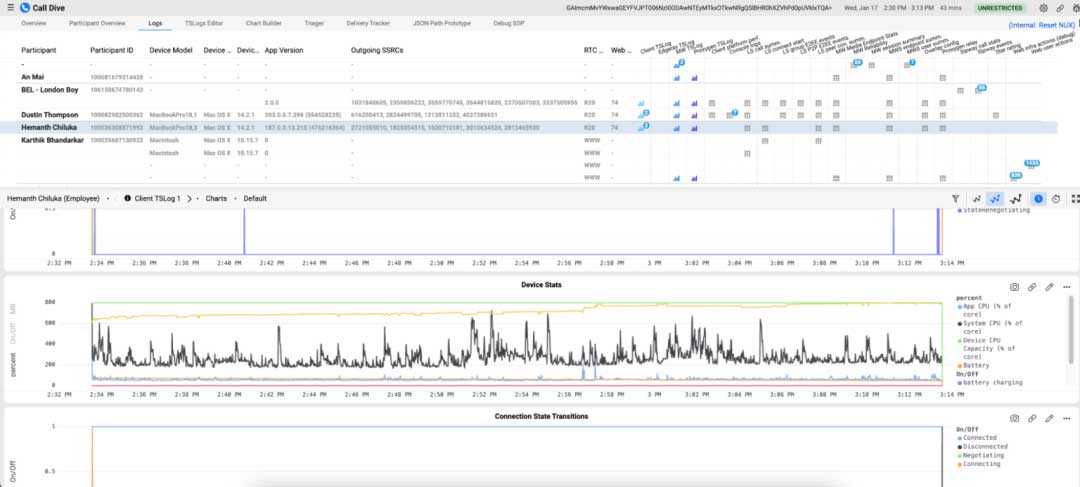Copy link to the Device Stats chart
The width and height of the screenshot is (1080, 487).
[x=1032, y=287]
